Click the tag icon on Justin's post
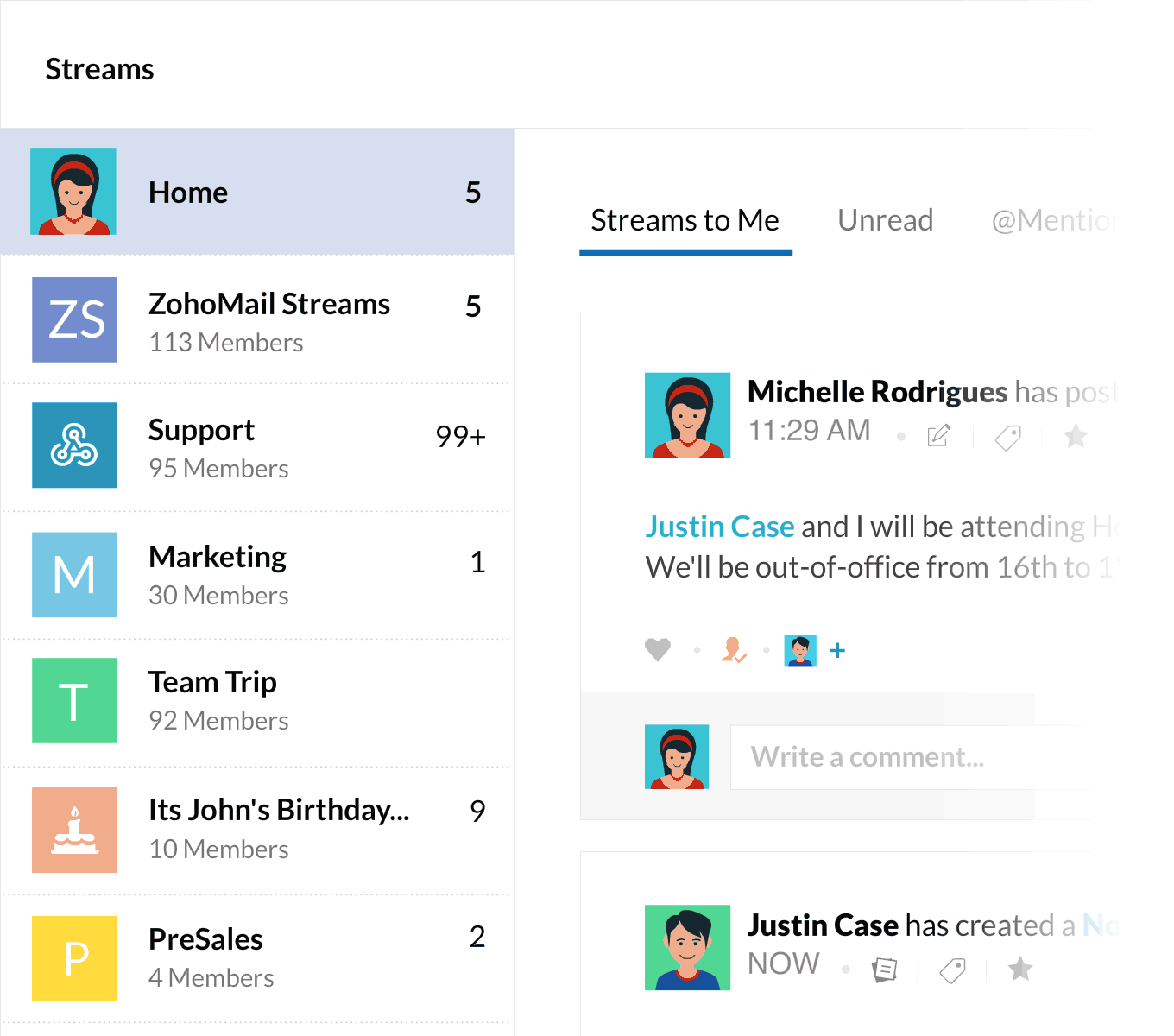 tap(952, 970)
